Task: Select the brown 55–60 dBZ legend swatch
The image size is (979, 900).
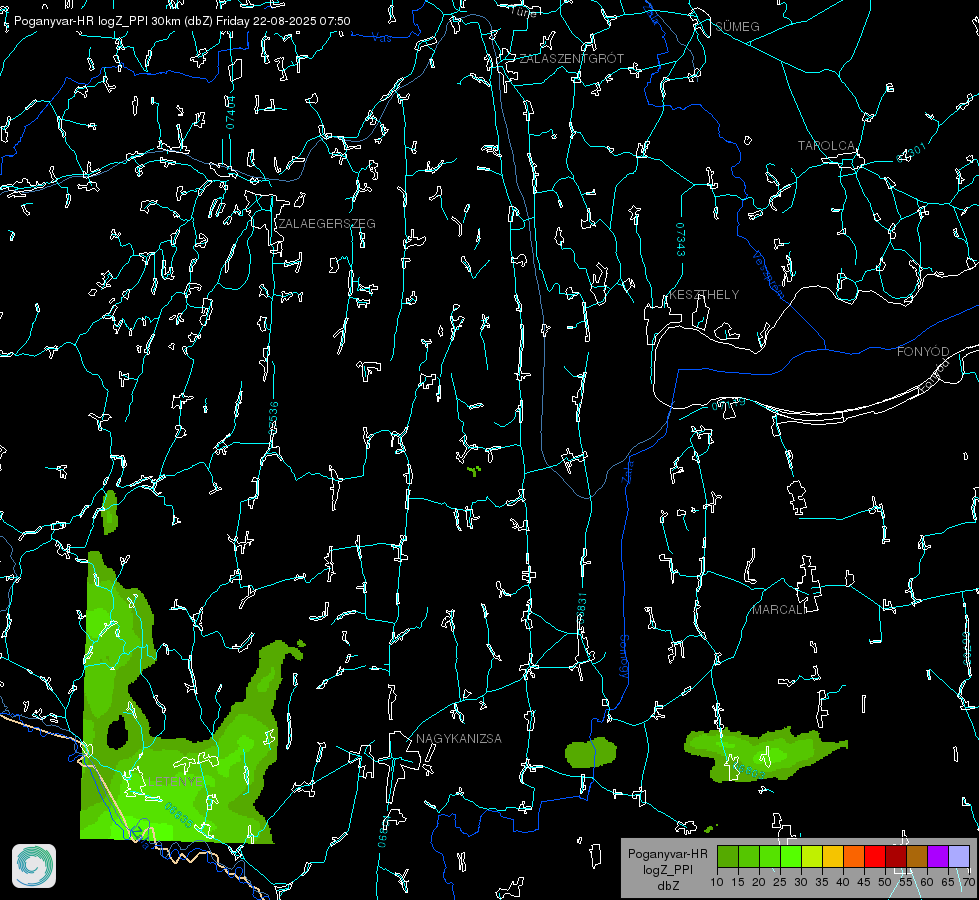Action: tap(917, 856)
